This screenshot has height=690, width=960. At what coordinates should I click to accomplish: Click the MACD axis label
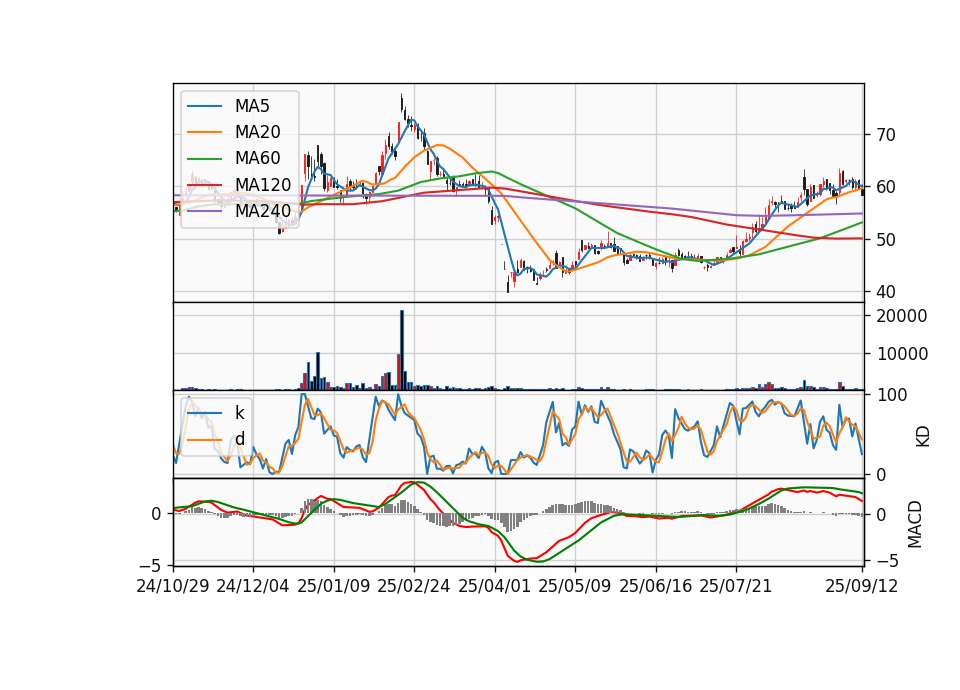point(915,524)
